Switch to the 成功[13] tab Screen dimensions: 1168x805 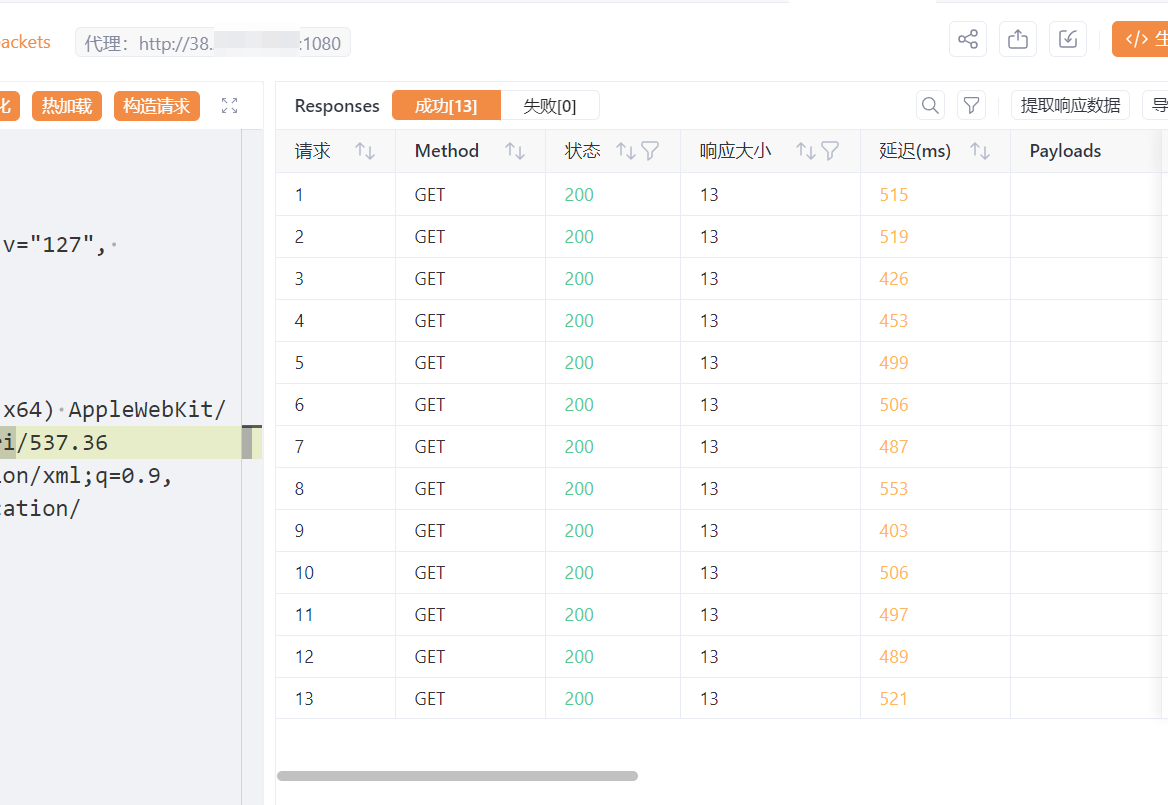(x=445, y=106)
